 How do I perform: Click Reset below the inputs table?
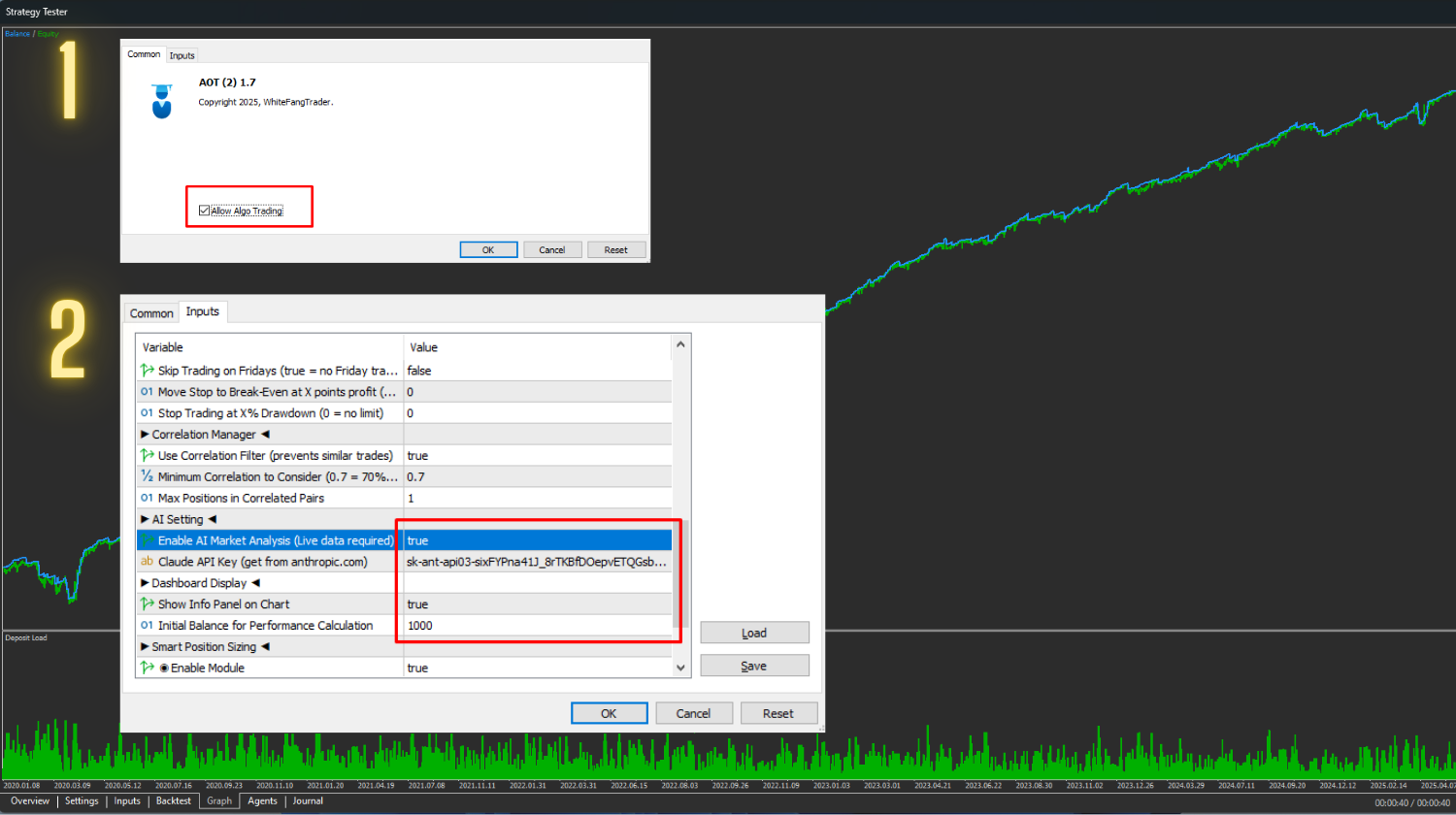click(778, 713)
